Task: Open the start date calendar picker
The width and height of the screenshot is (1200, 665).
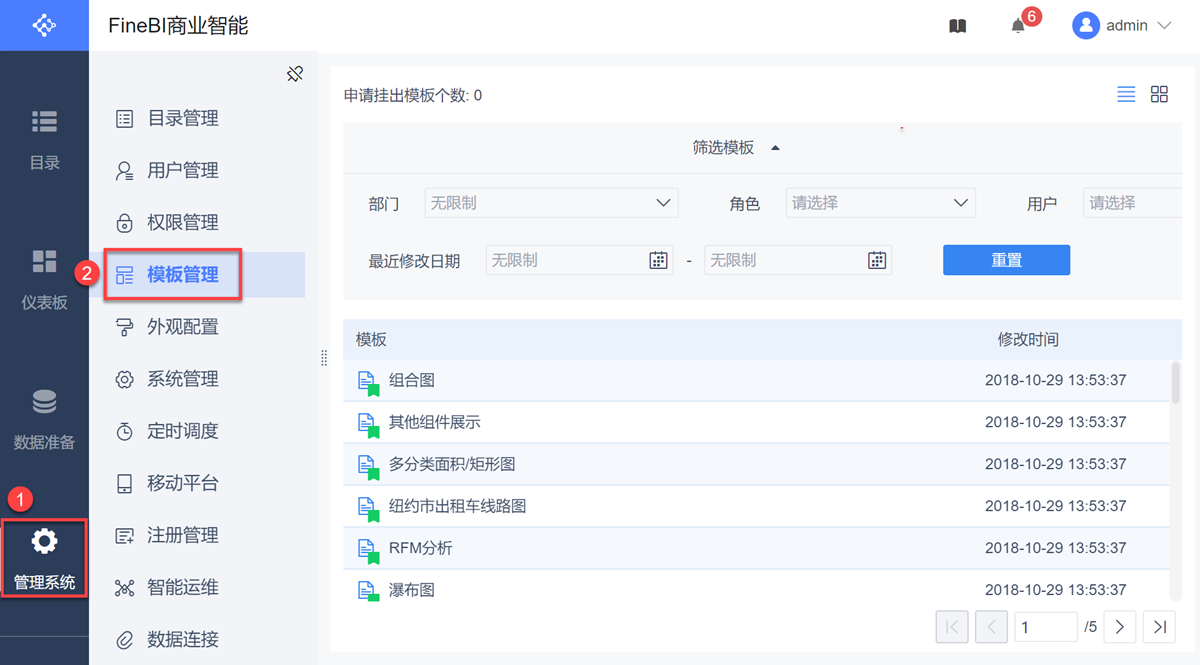Action: click(x=658, y=260)
